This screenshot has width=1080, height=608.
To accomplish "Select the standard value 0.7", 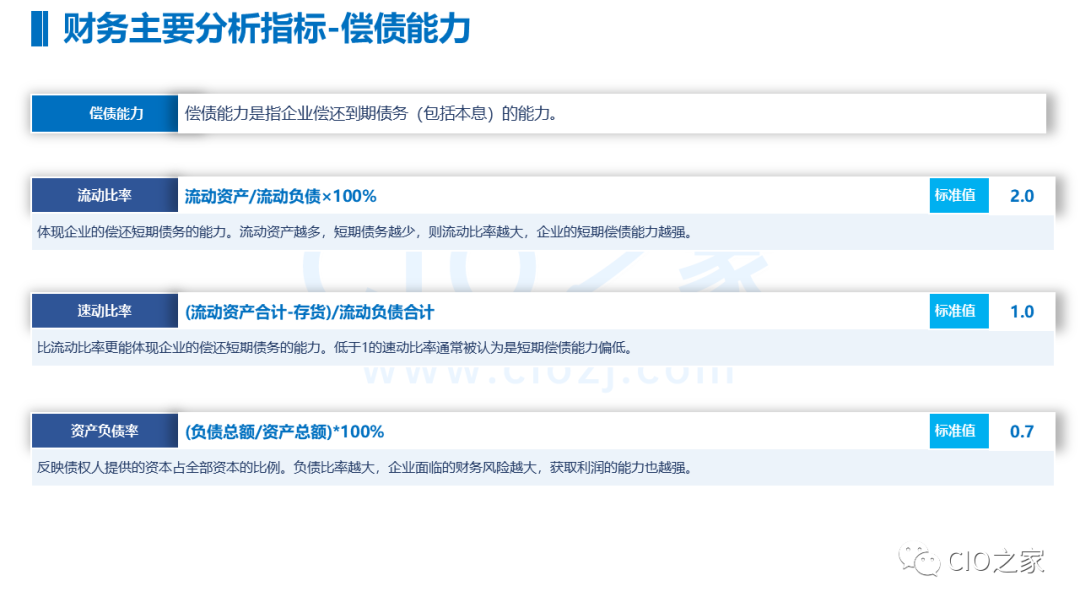I will (1021, 432).
